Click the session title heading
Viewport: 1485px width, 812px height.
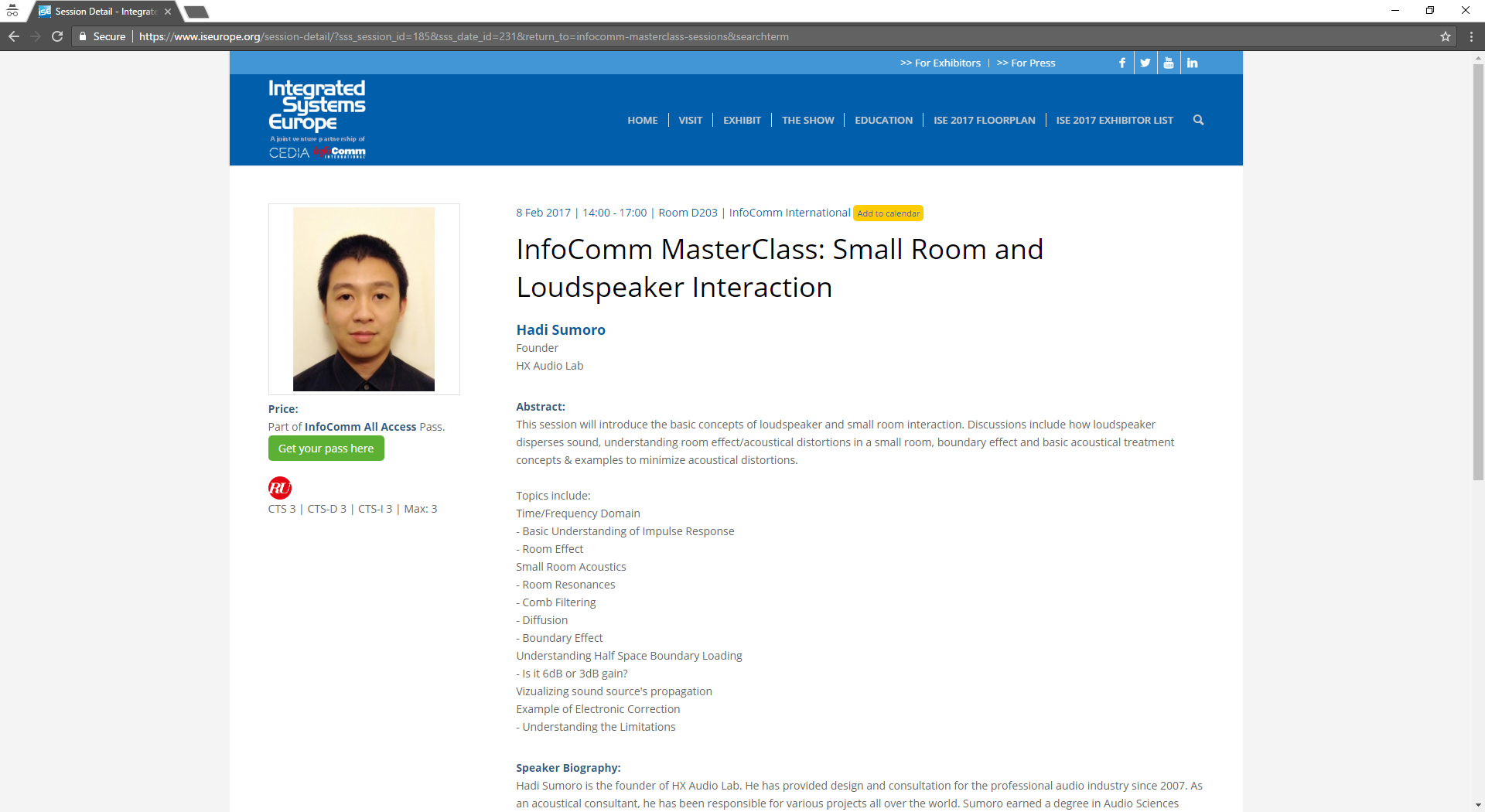pyautogui.click(x=780, y=268)
